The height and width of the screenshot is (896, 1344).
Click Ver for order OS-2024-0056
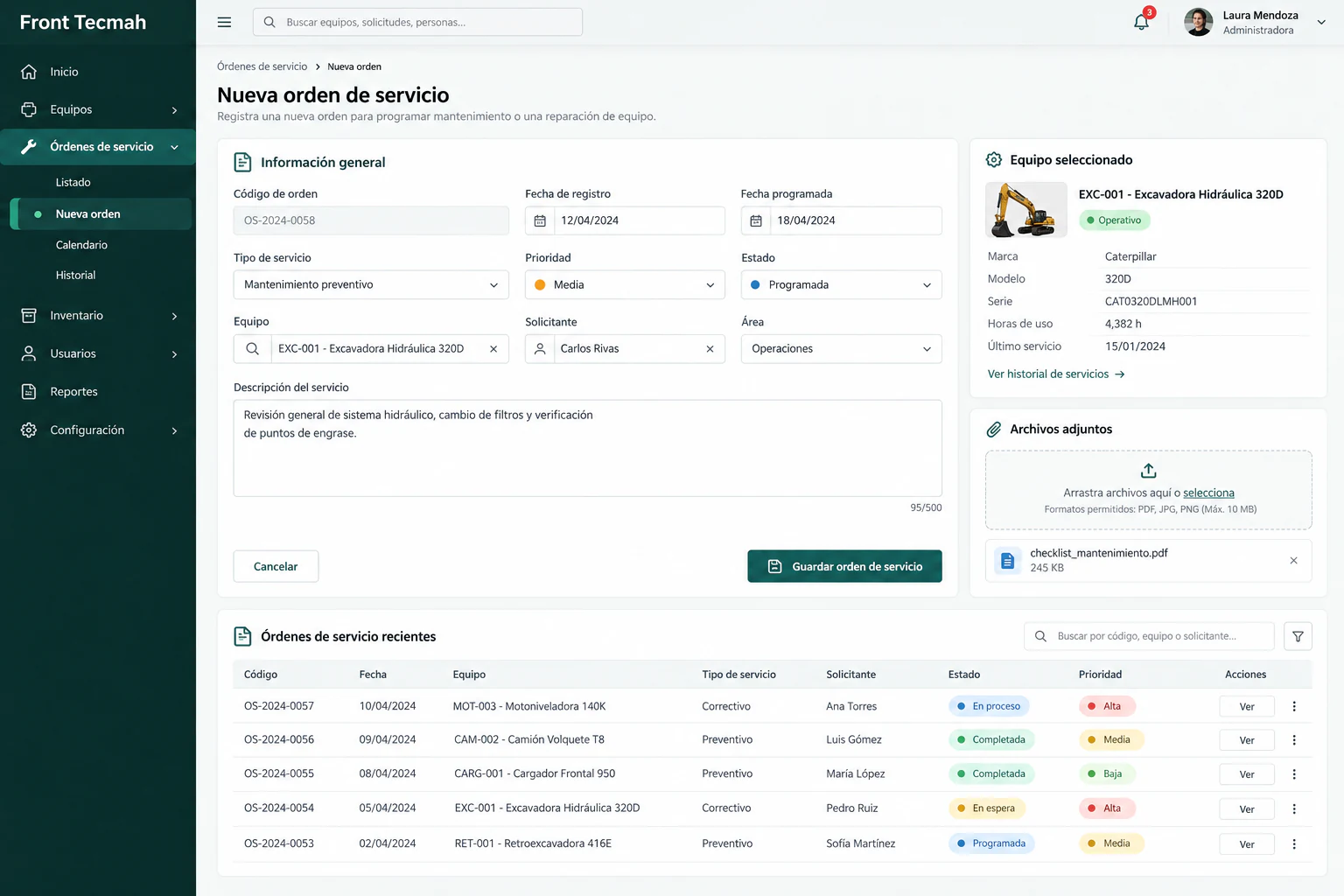[1247, 740]
